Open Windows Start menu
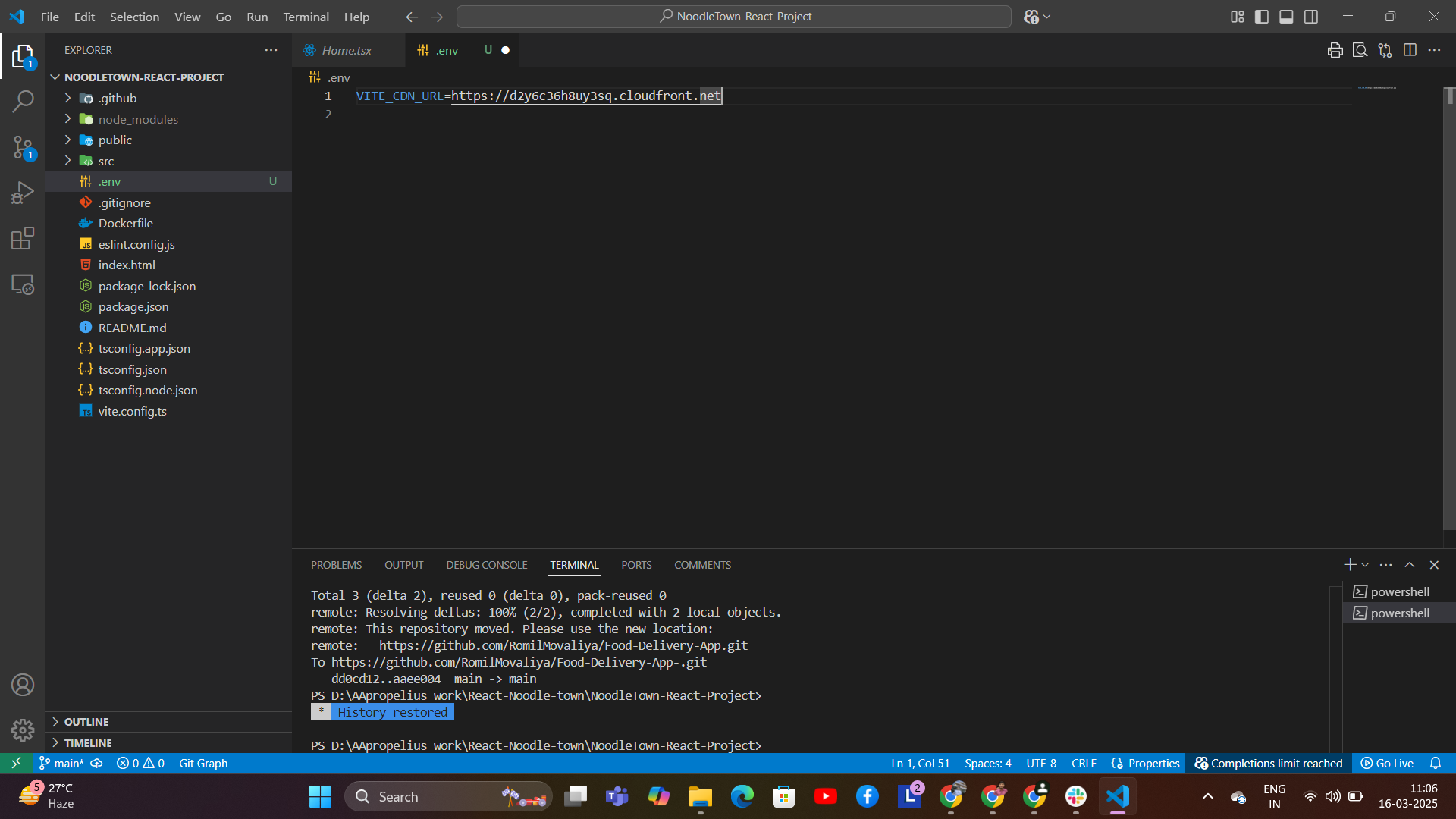This screenshot has height=819, width=1456. click(320, 796)
